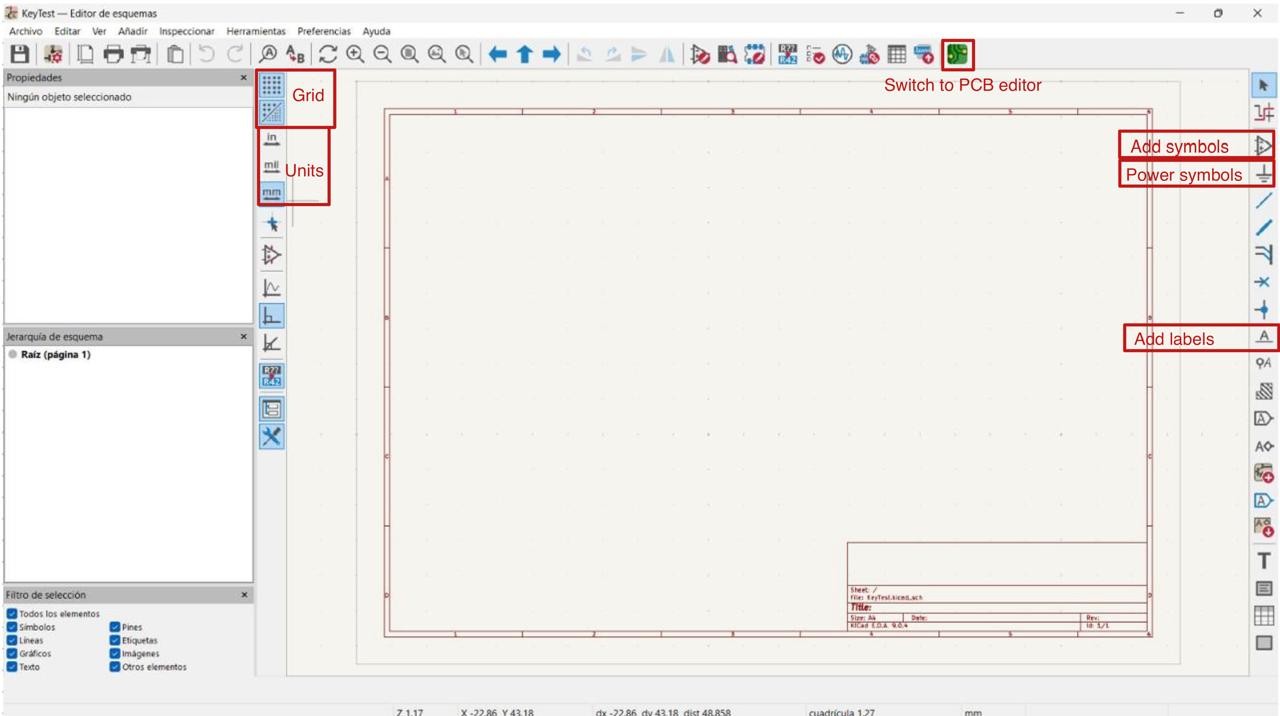Image resolution: width=1280 pixels, height=716 pixels.
Task: Toggle hidden pins display on left toolbar
Action: [x=271, y=255]
